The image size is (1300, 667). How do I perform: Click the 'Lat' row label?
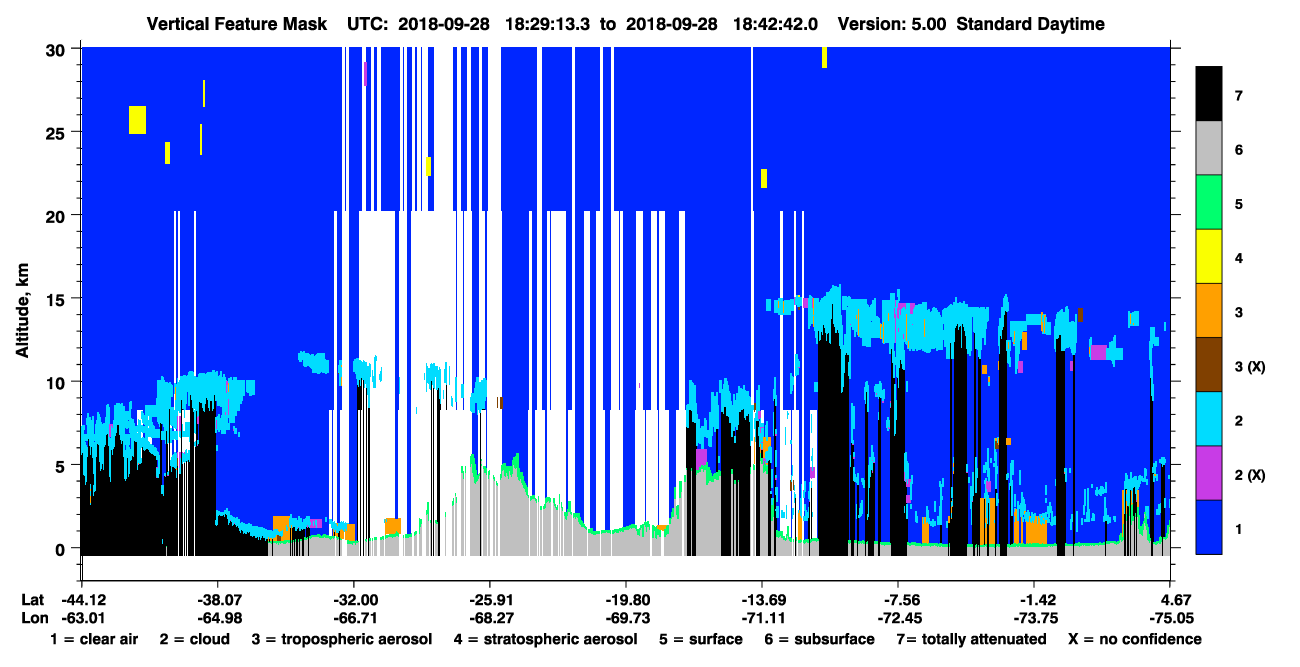click(32, 599)
